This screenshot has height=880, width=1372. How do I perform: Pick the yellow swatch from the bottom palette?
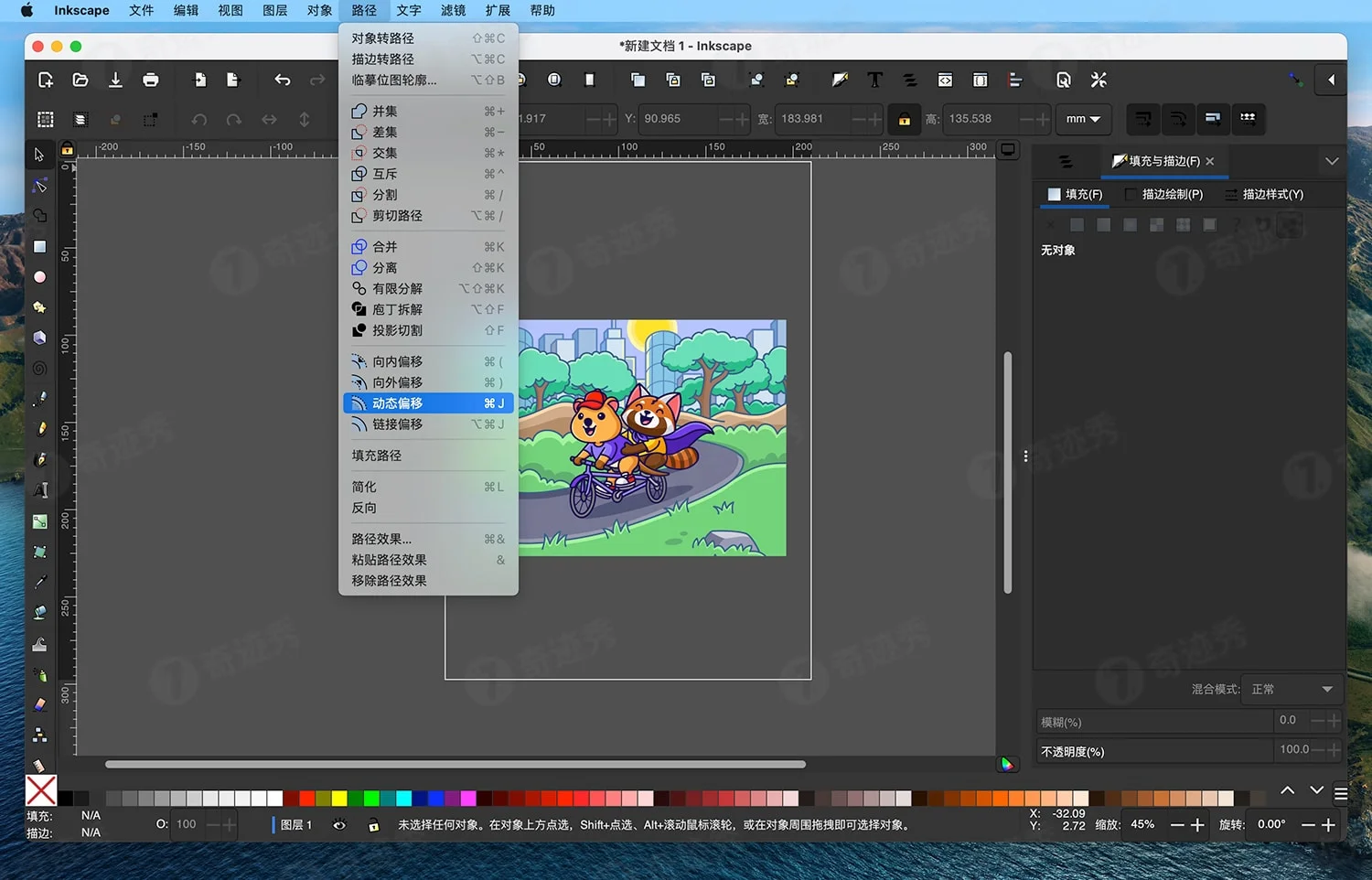(x=338, y=797)
